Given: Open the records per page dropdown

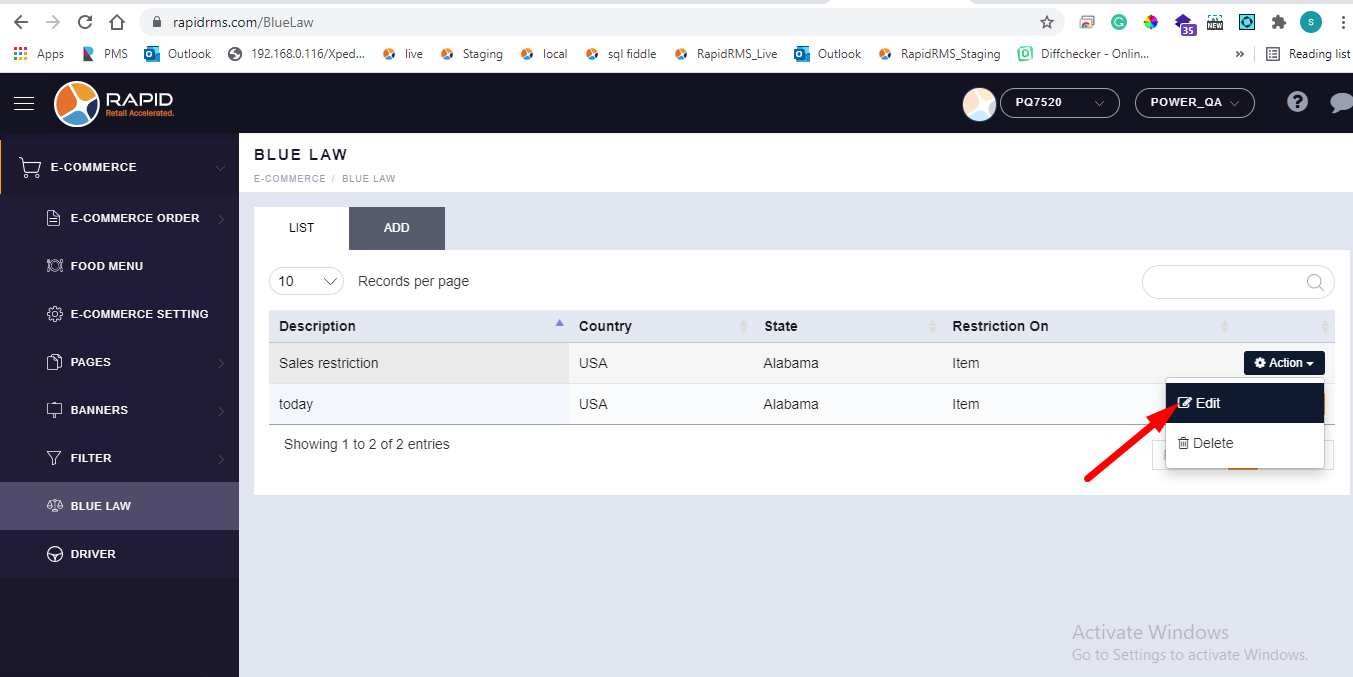Looking at the screenshot, I should tap(306, 281).
